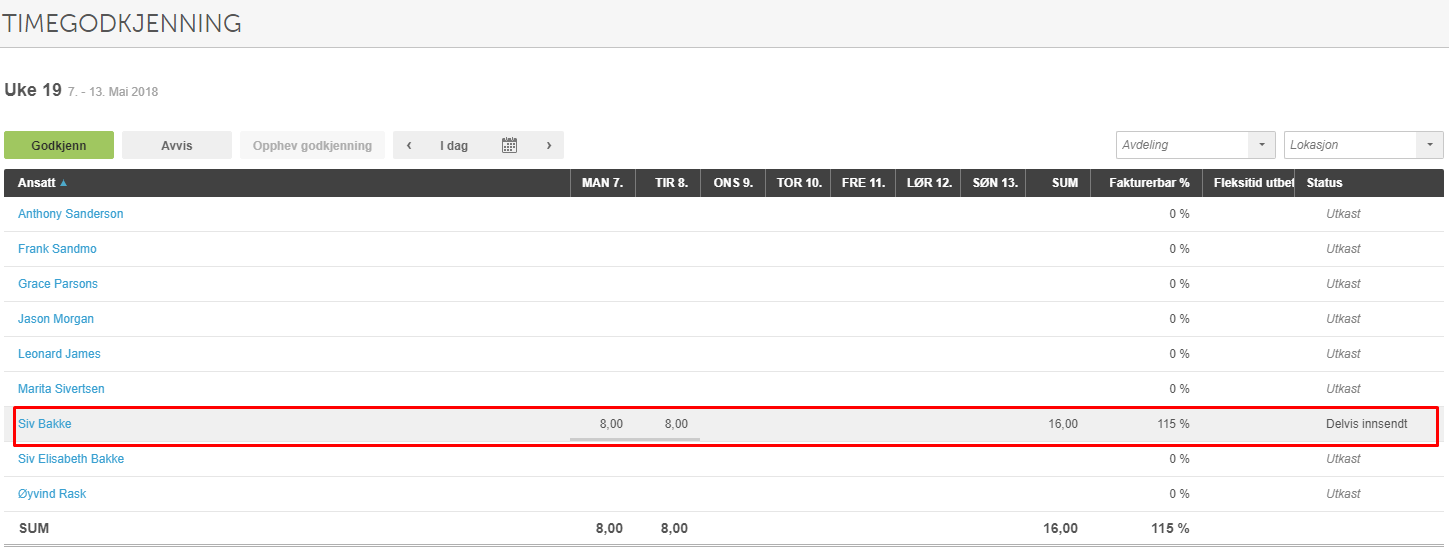This screenshot has width=1449, height=552.
Task: Sort by the Fakturerbar % column header
Action: pyautogui.click(x=1149, y=183)
